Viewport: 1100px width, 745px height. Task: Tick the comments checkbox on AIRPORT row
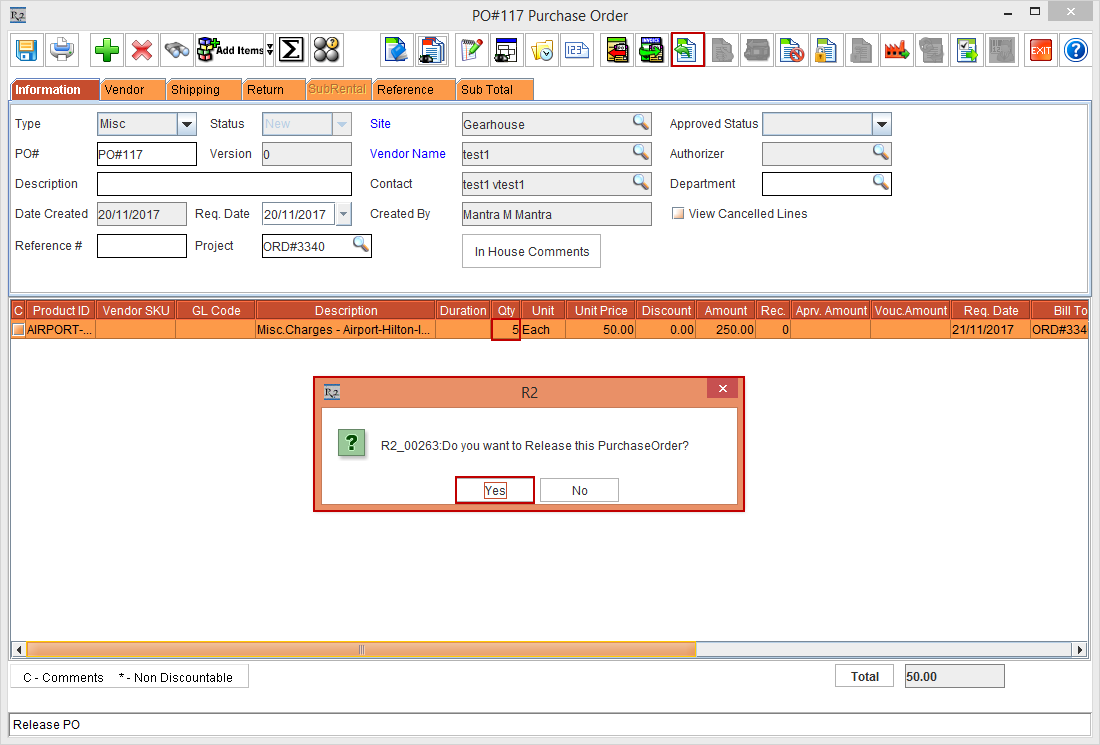click(18, 330)
